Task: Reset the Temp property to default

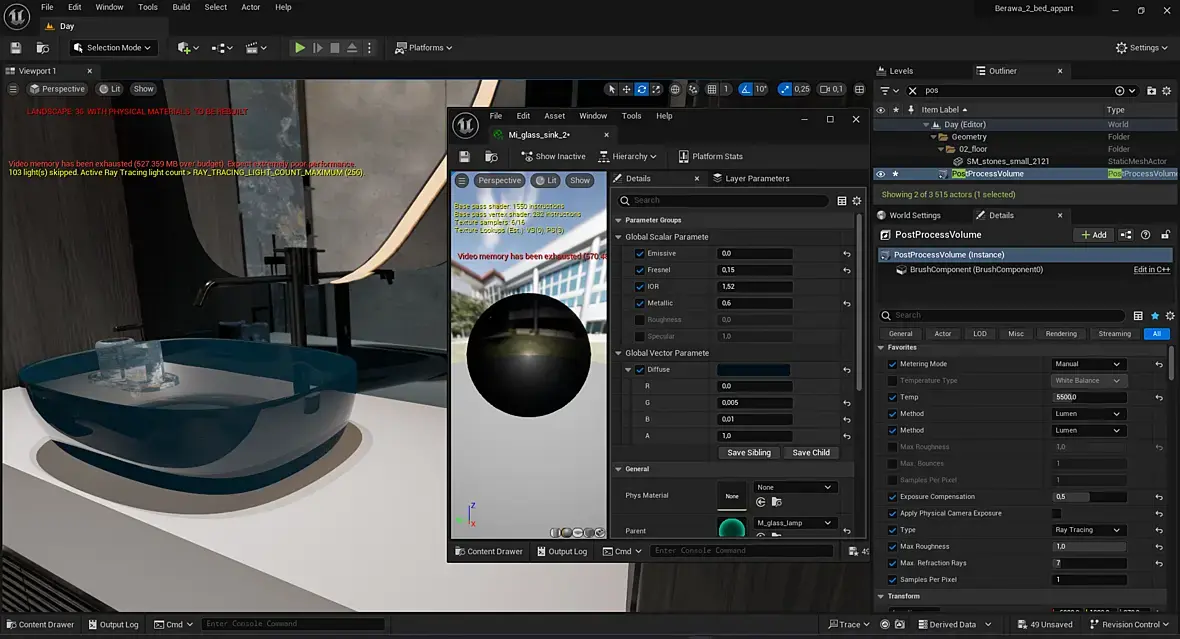Action: pos(1159,397)
